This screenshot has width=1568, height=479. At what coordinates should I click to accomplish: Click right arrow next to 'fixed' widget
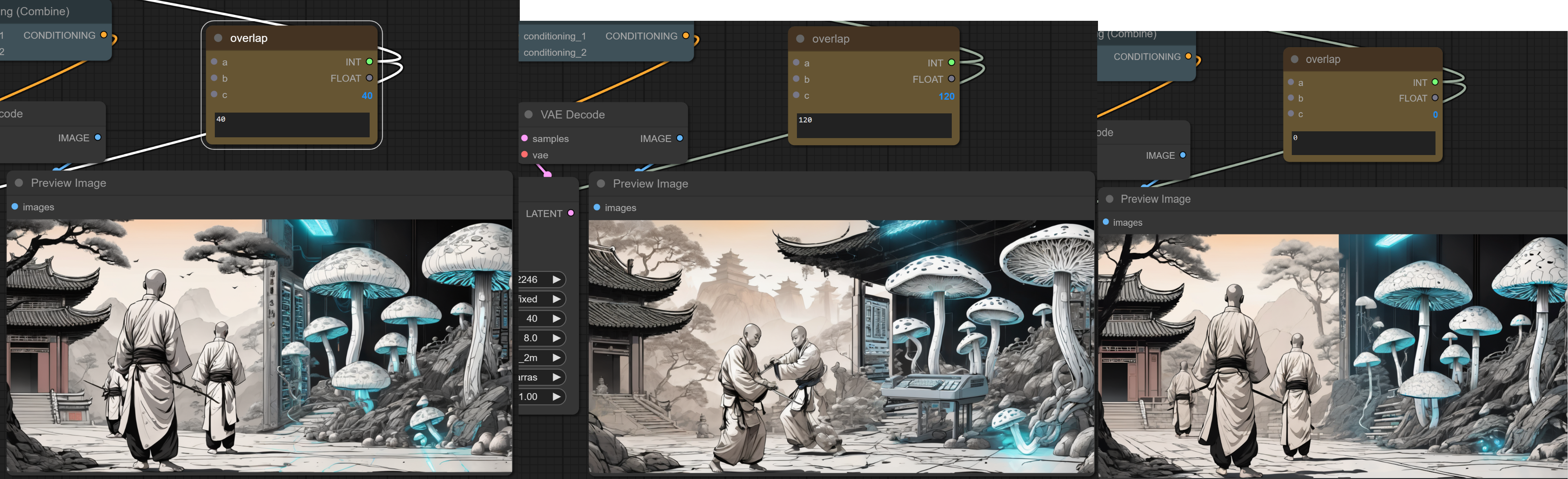pos(556,299)
